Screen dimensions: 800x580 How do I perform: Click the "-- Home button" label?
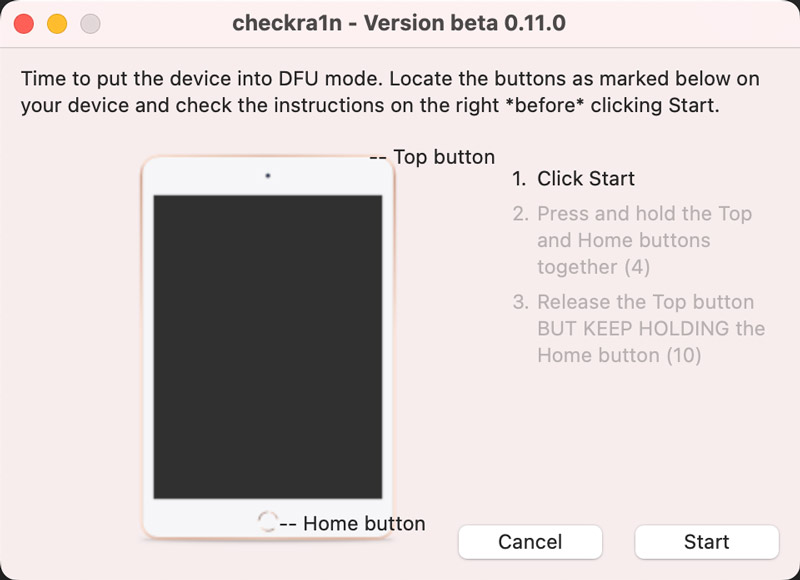click(352, 523)
